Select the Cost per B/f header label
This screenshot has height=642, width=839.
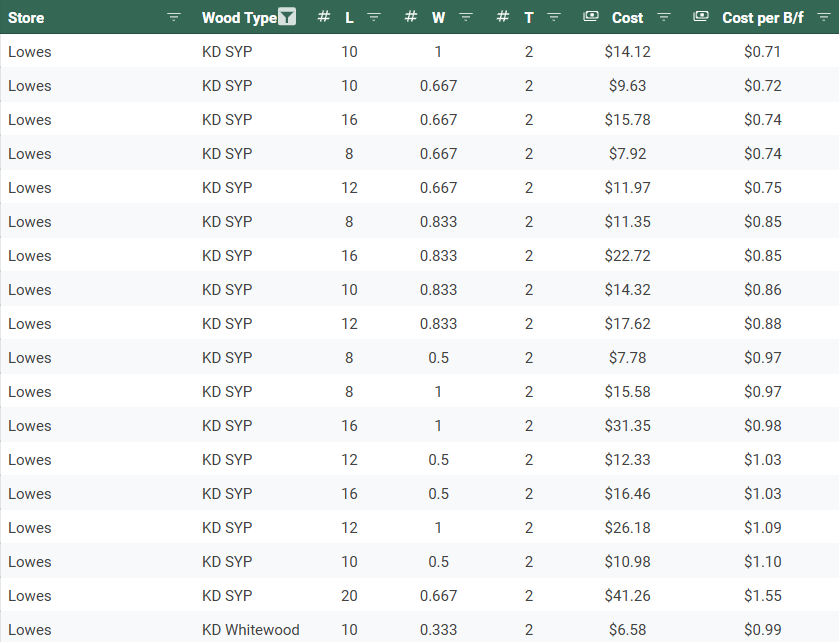pos(762,18)
